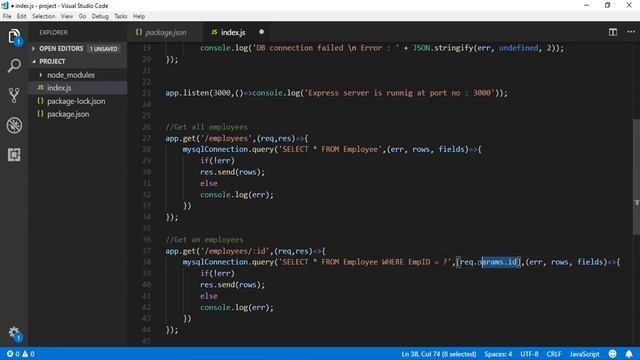
Task: Open the Search view in activity bar
Action: click(14, 66)
